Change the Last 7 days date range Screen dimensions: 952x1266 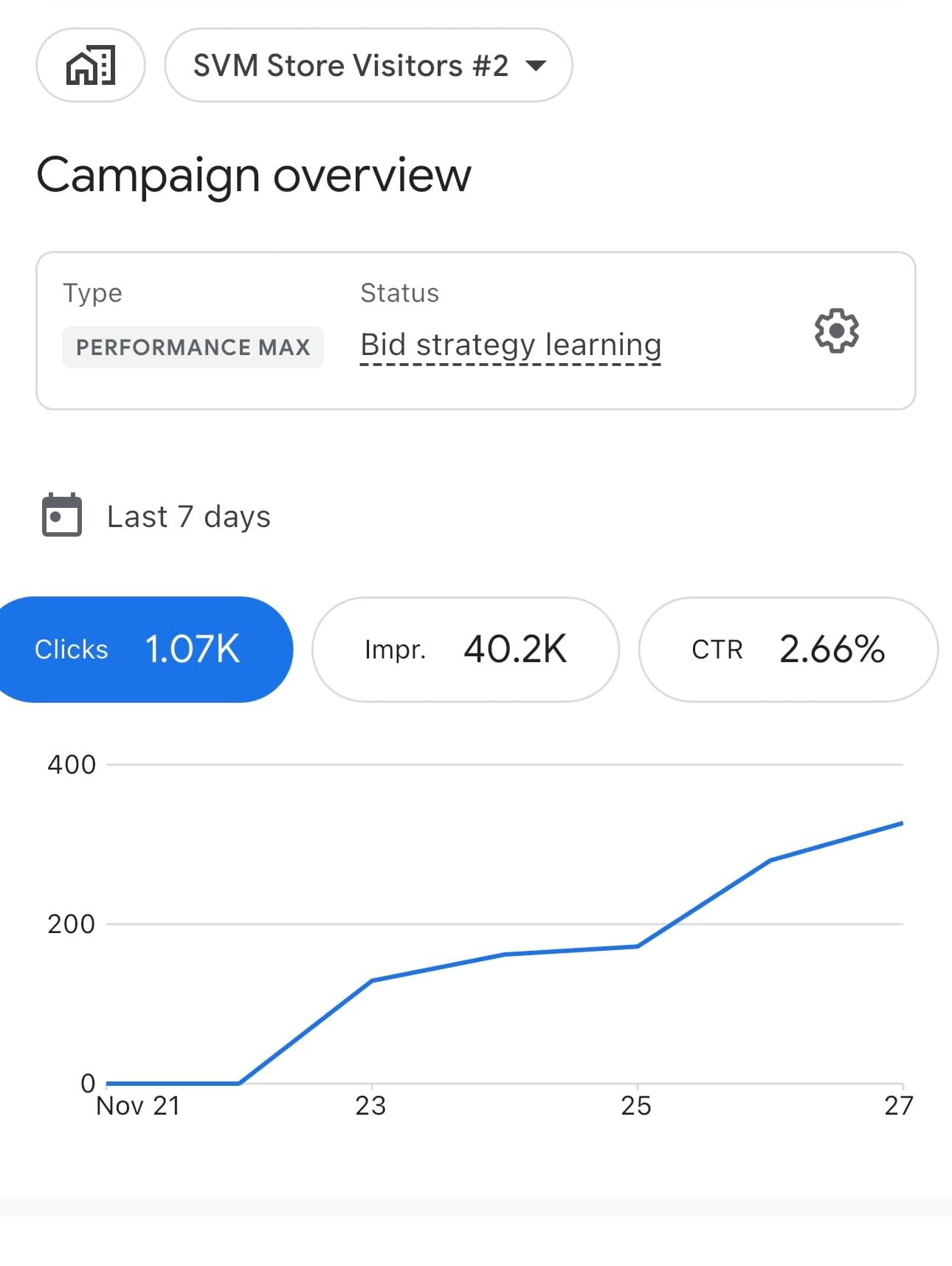pyautogui.click(x=189, y=517)
